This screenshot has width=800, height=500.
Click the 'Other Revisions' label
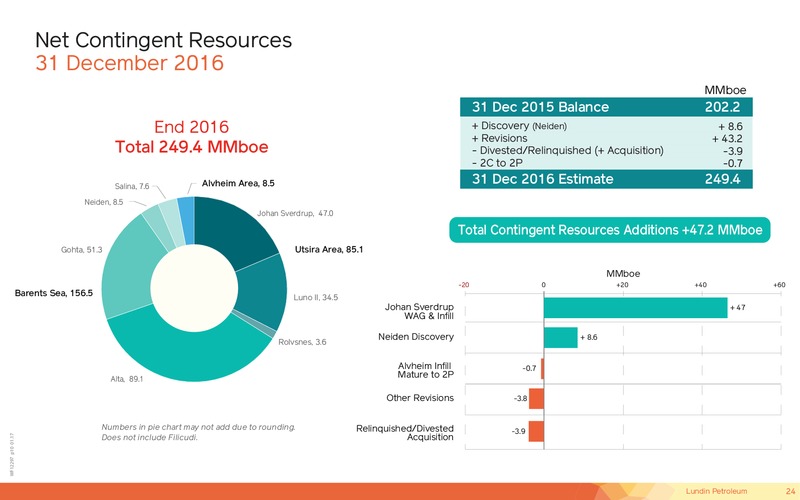pos(420,398)
